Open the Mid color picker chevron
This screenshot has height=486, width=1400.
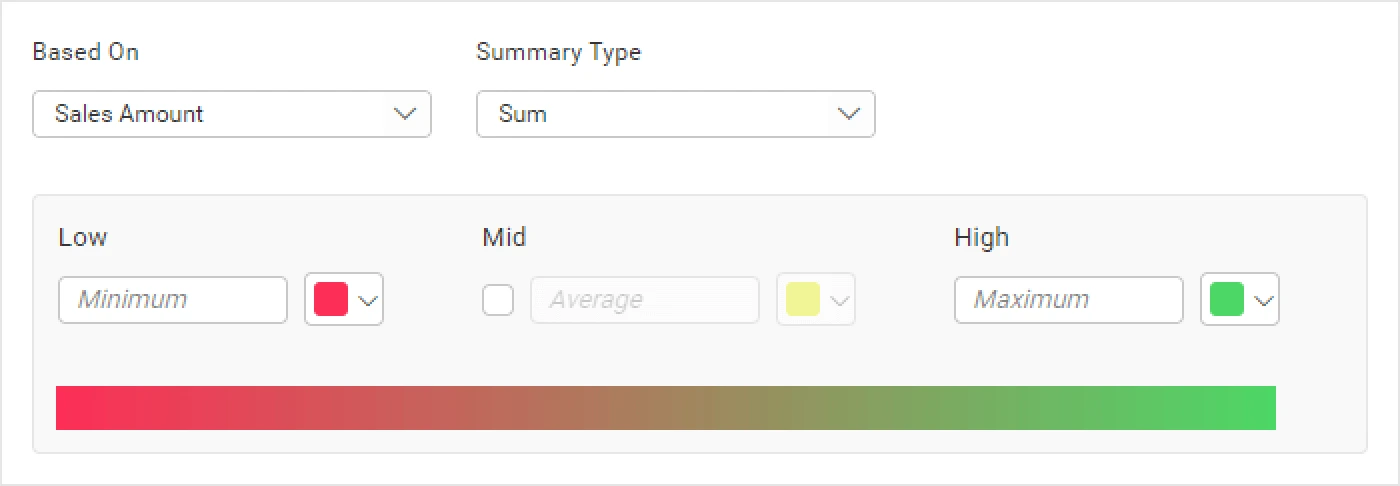coord(840,300)
